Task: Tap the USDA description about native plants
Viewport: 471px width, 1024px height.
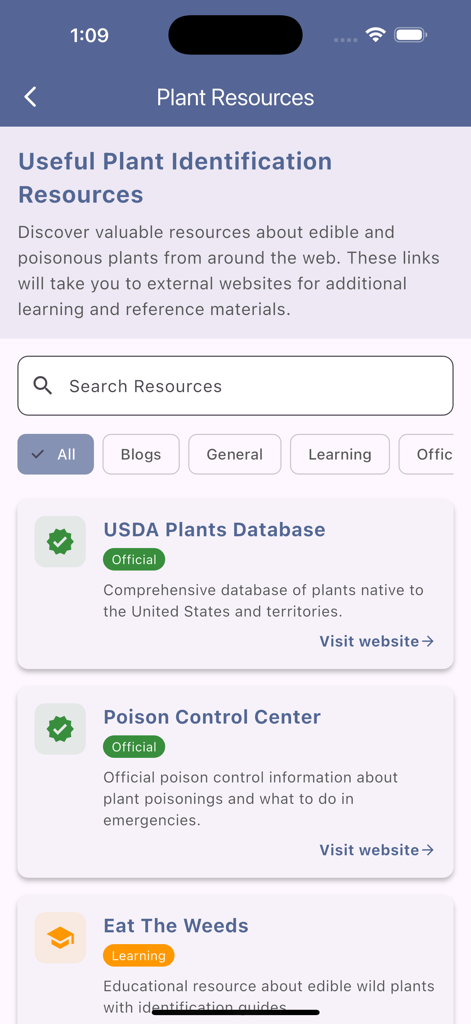Action: (263, 601)
